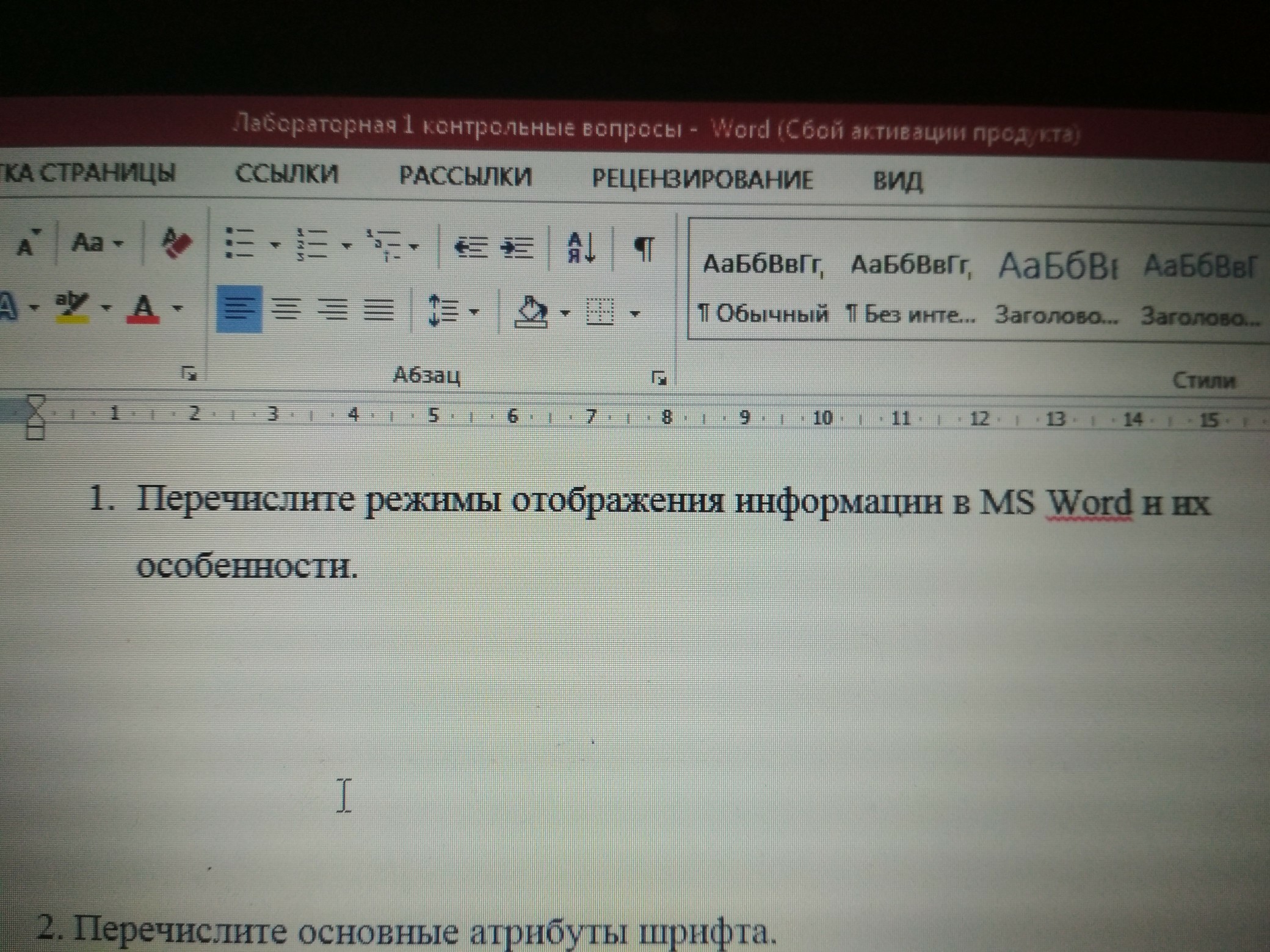Click the numbered list icon
This screenshot has width=1270, height=952.
[311, 244]
